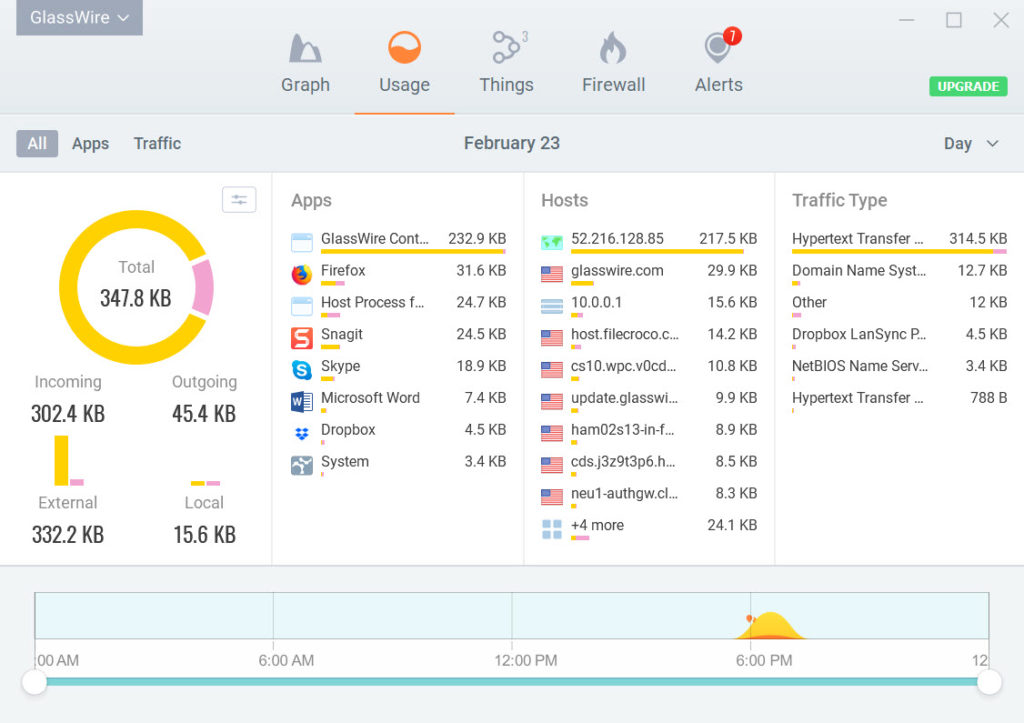Click the Snagit app icon
The width and height of the screenshot is (1024, 723).
tap(302, 338)
